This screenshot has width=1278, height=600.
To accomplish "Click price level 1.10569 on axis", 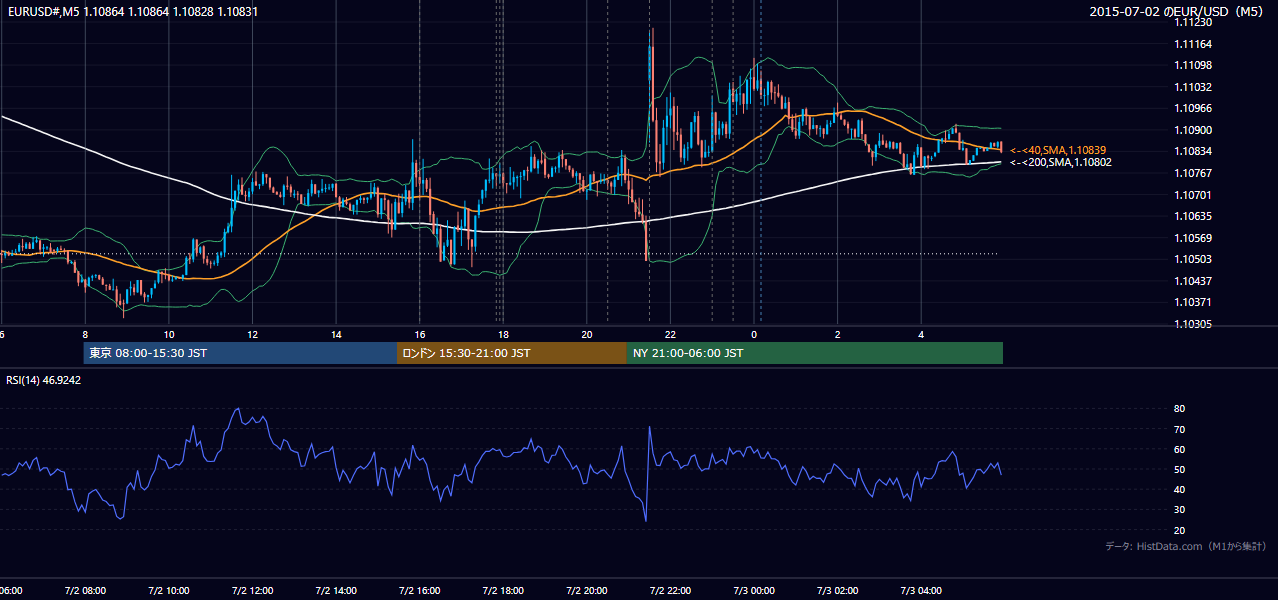I will click(1193, 238).
